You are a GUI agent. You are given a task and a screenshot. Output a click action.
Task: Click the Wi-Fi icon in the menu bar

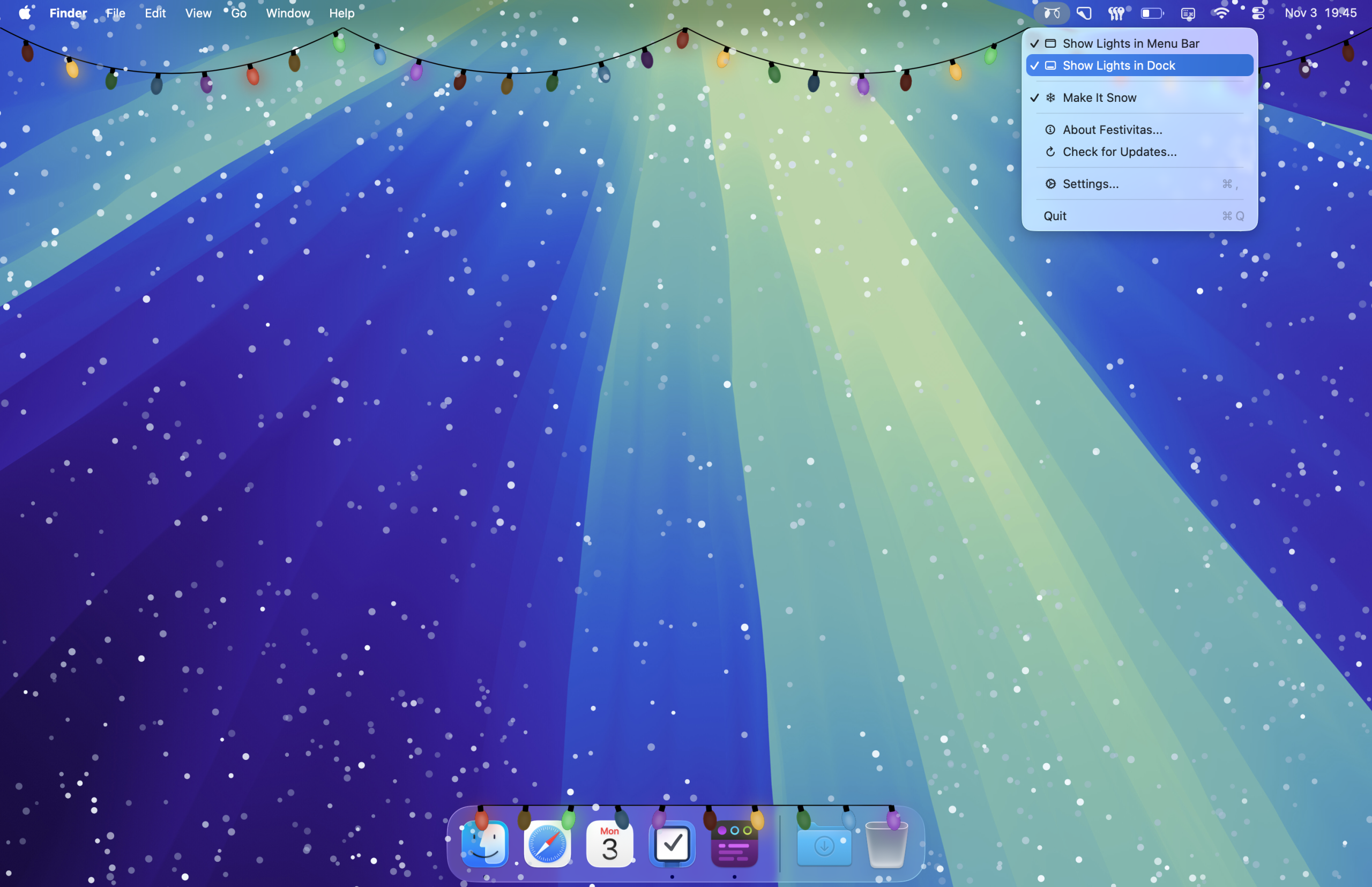[1221, 13]
